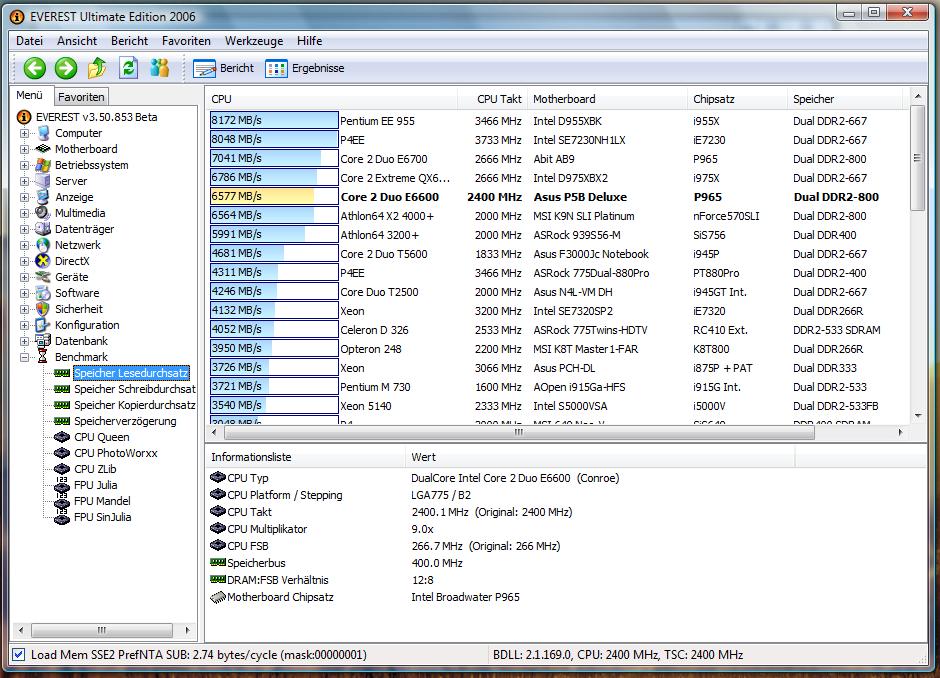Open the Bericht menu

click(129, 41)
